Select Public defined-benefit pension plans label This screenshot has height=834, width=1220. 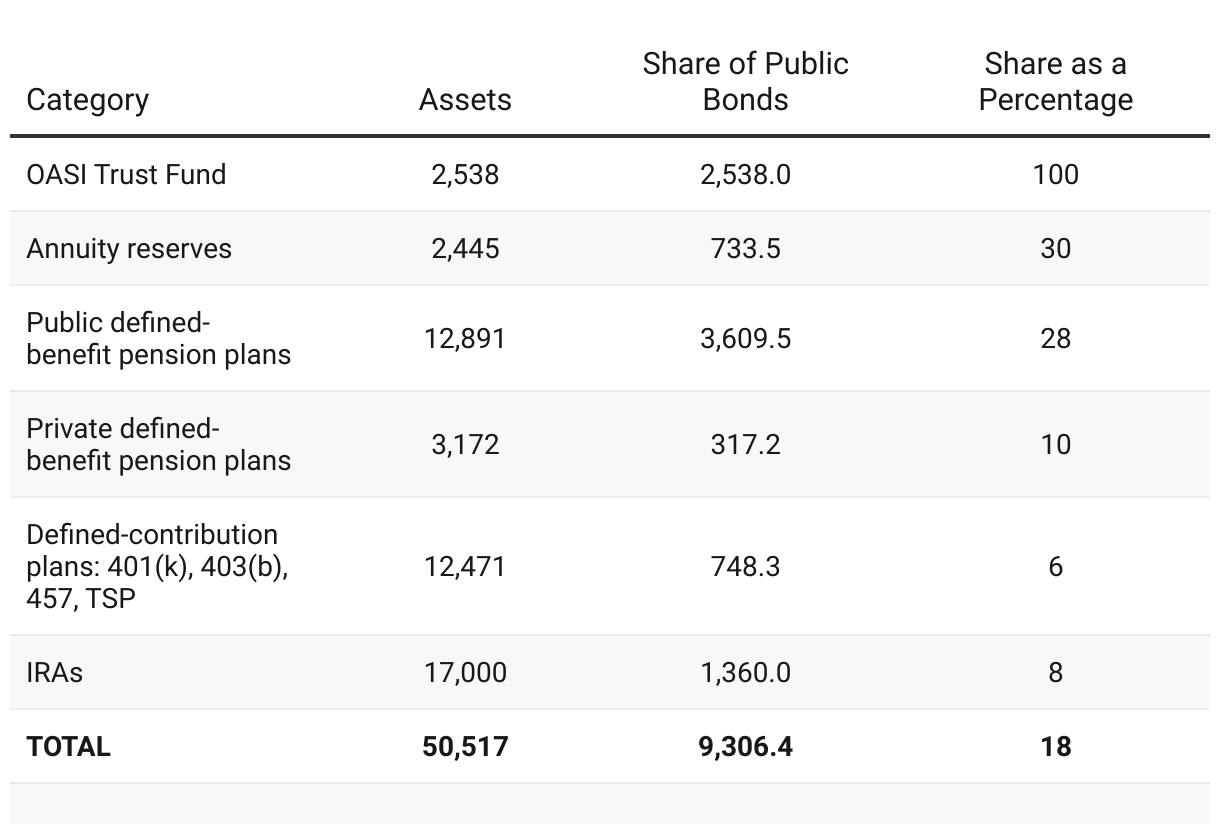point(158,339)
